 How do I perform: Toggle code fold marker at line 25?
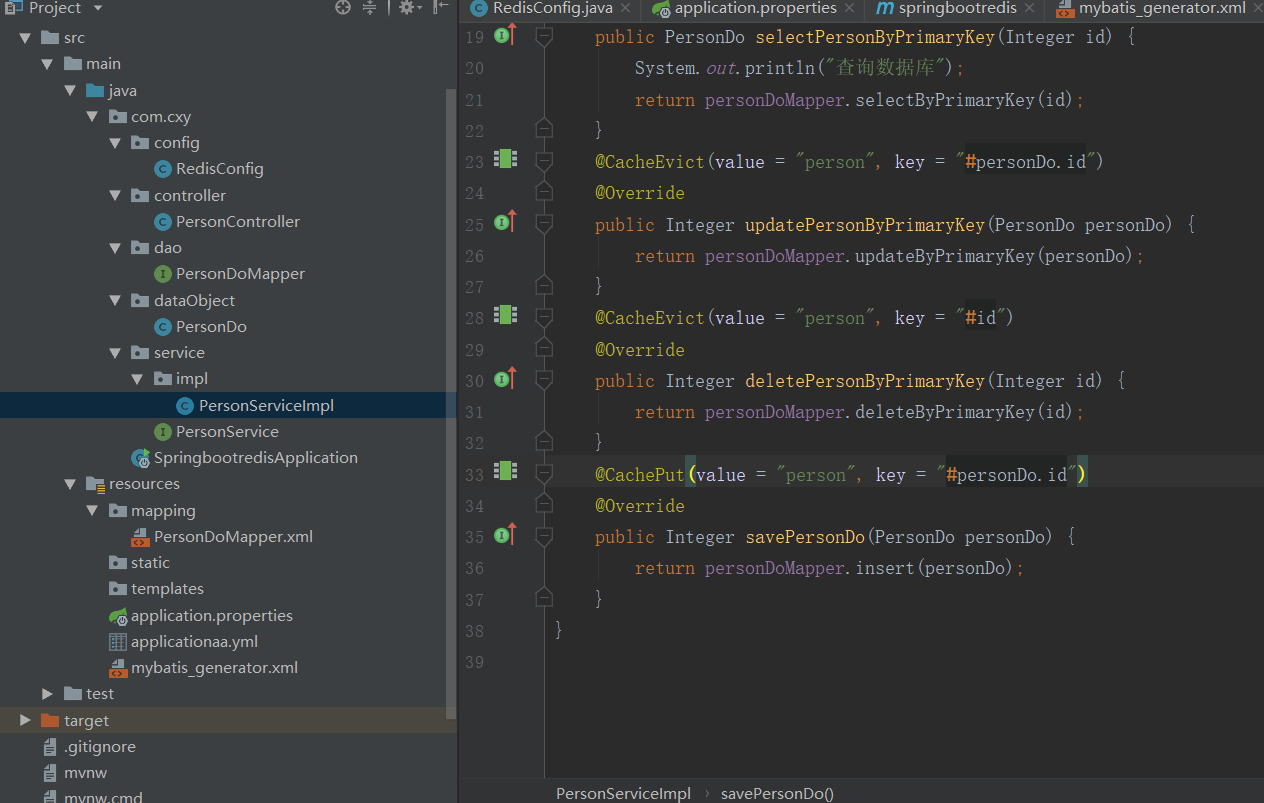[544, 224]
